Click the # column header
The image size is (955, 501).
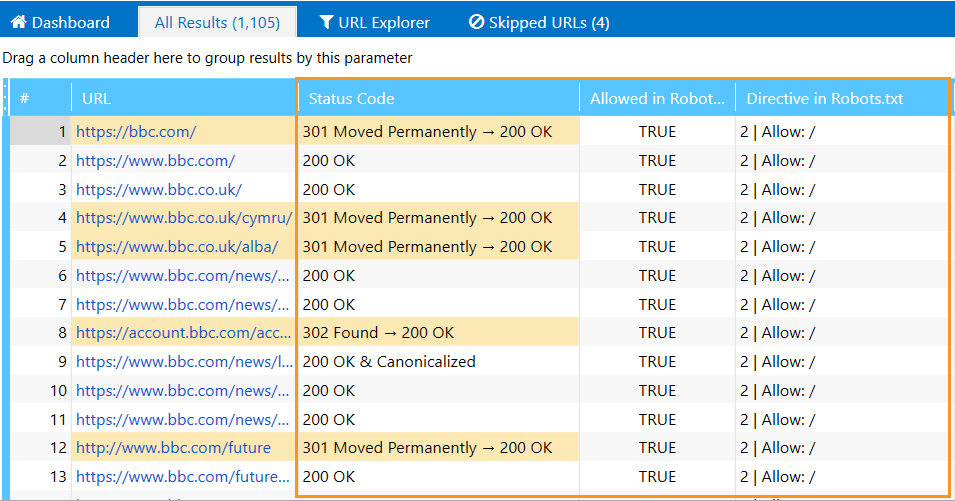point(40,98)
